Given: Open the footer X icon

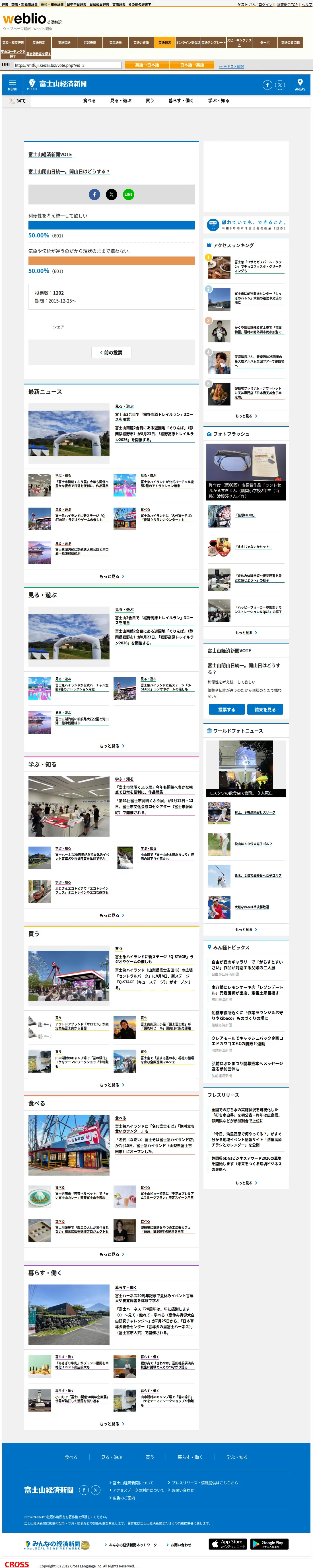Looking at the screenshot, I should [x=96, y=1490].
